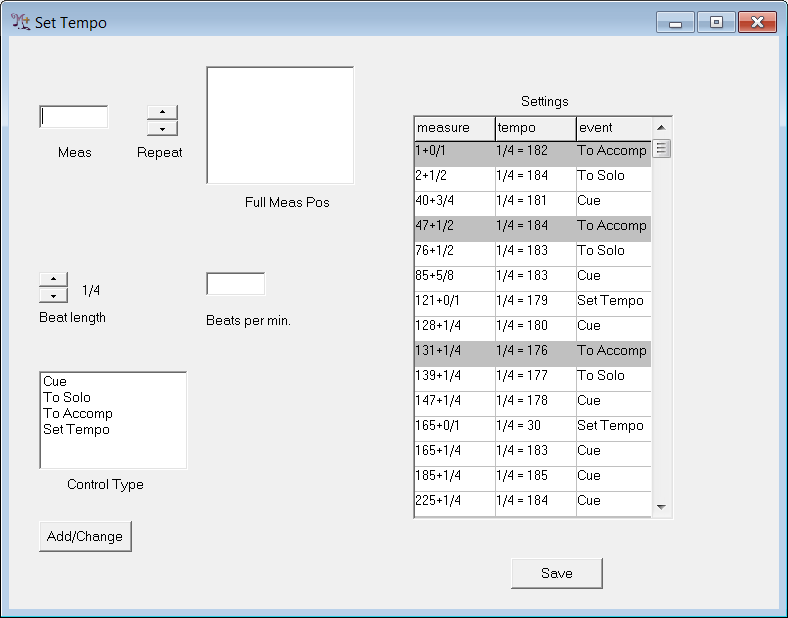
Task: Click the event column header
Action: tap(613, 128)
